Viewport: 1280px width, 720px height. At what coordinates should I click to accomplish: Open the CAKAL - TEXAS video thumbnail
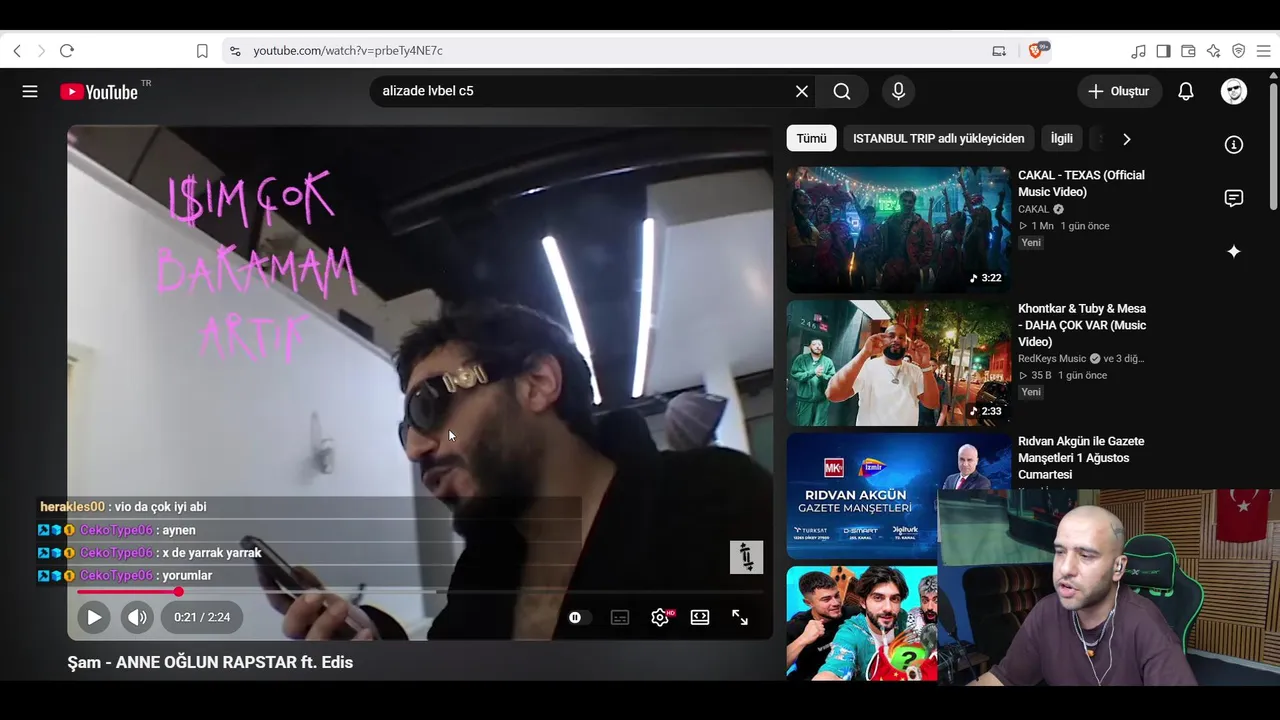click(899, 230)
